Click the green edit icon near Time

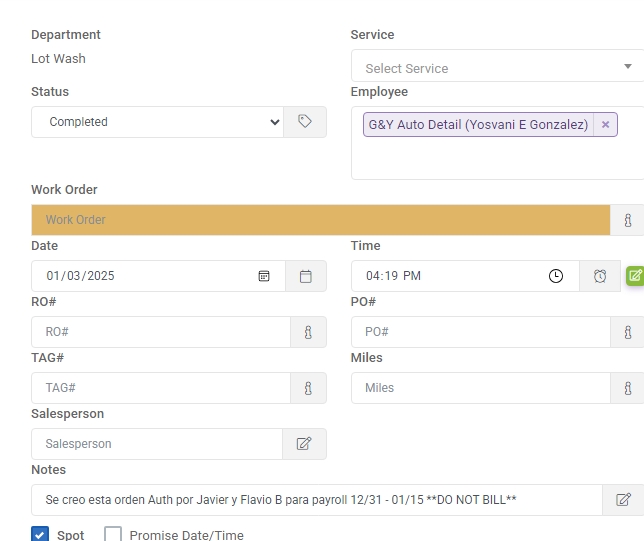pos(635,275)
